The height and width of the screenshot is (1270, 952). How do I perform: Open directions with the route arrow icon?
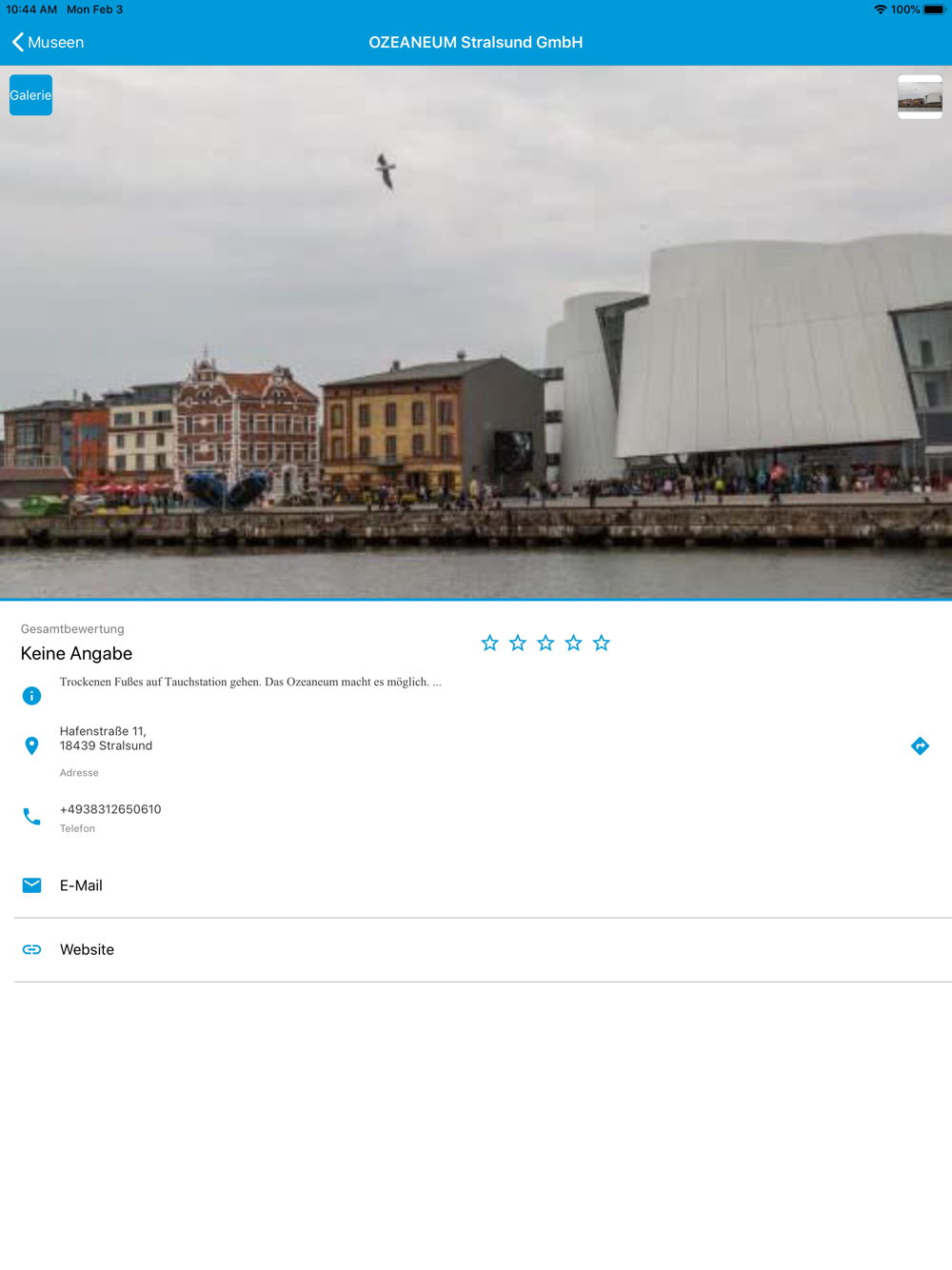[x=920, y=745]
